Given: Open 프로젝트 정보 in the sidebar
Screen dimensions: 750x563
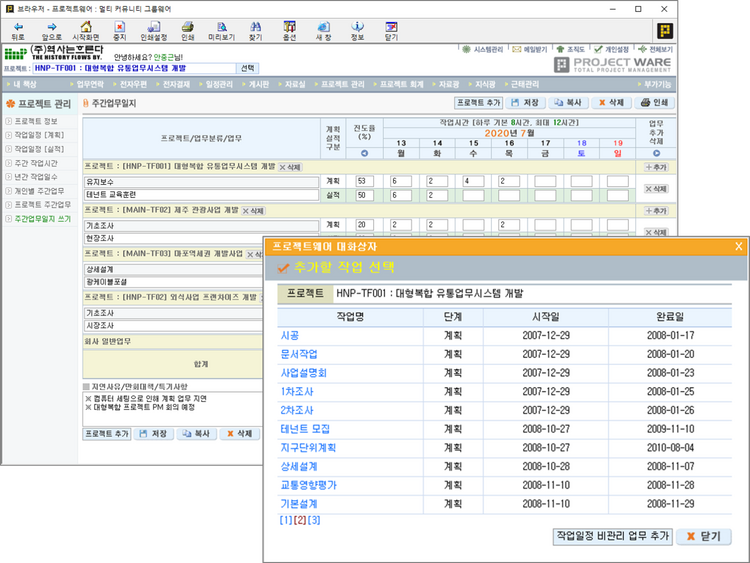Looking at the screenshot, I should pos(36,121).
